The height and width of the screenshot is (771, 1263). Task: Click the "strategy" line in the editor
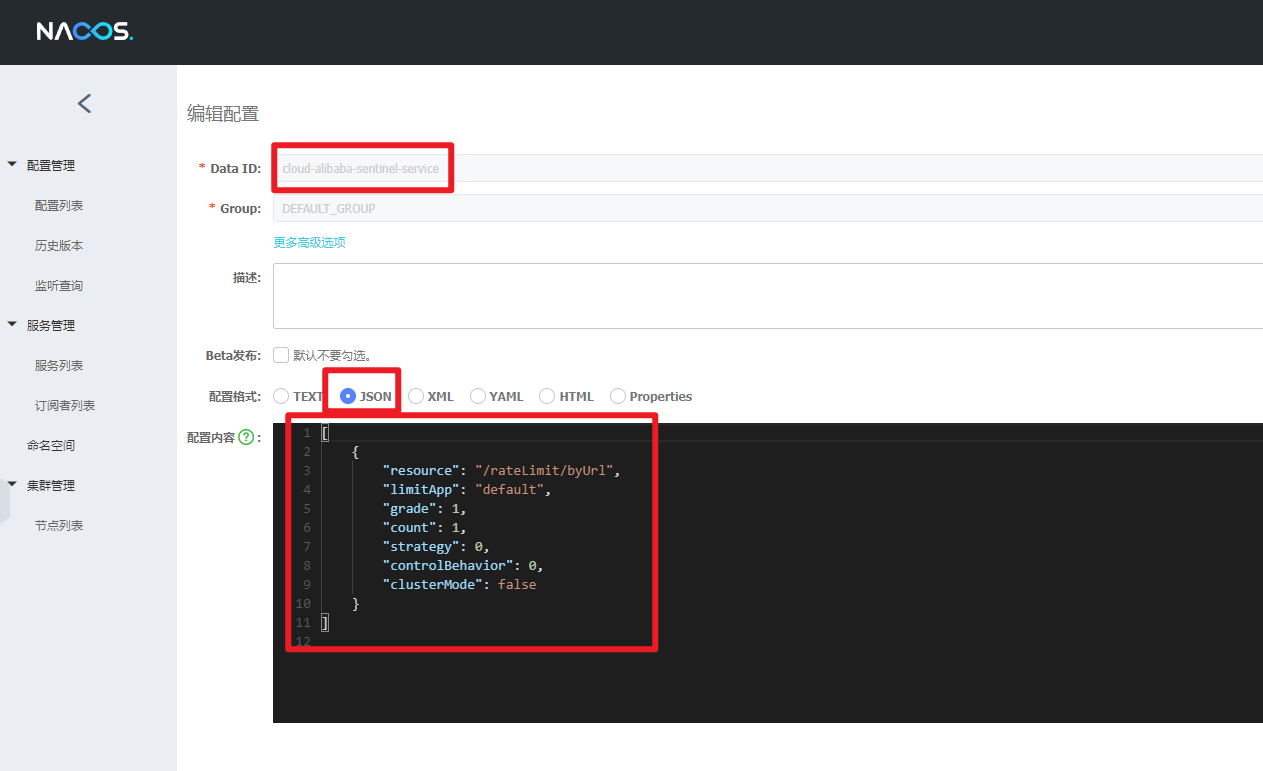437,546
